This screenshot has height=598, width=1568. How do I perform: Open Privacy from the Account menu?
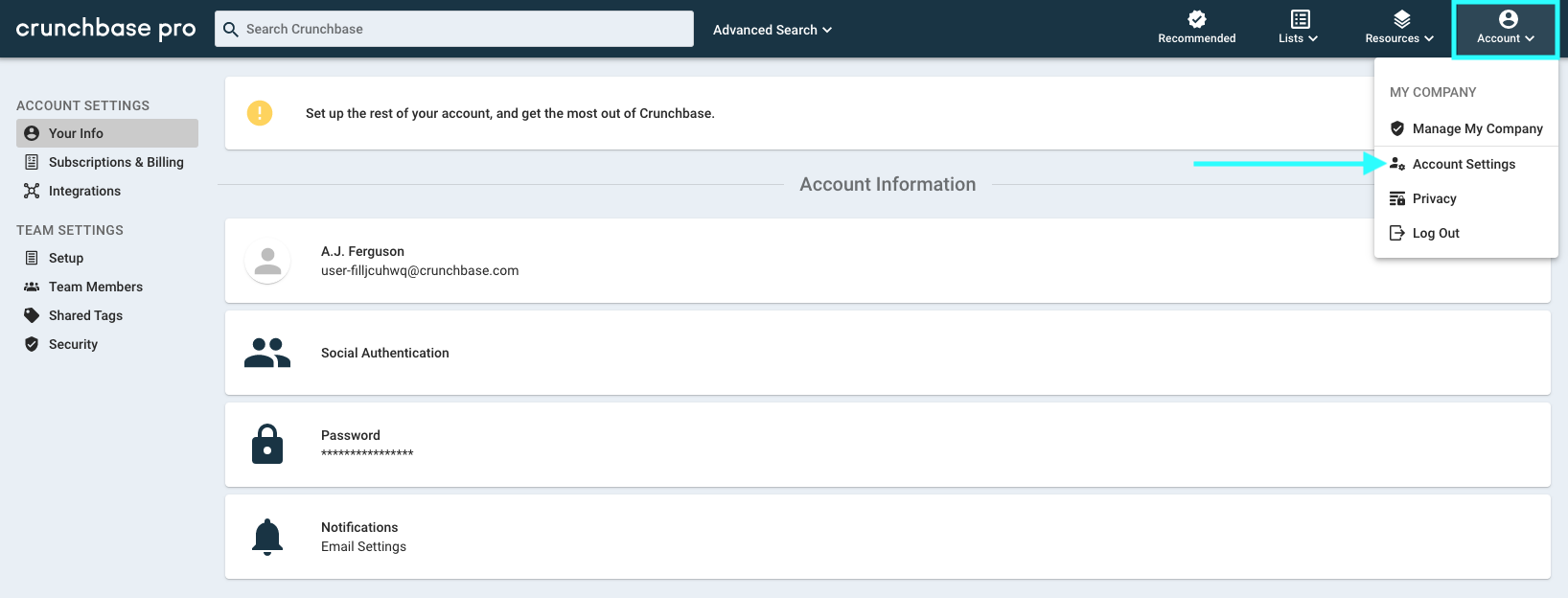coord(1466,198)
